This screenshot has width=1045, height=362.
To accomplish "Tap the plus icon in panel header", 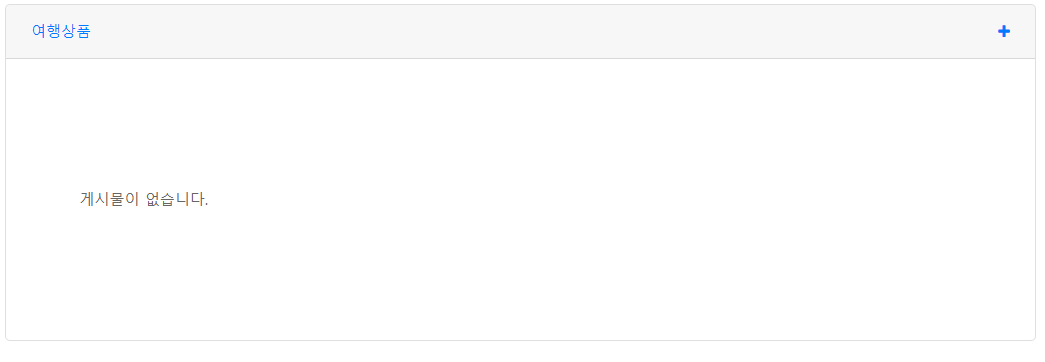I will point(1003,31).
